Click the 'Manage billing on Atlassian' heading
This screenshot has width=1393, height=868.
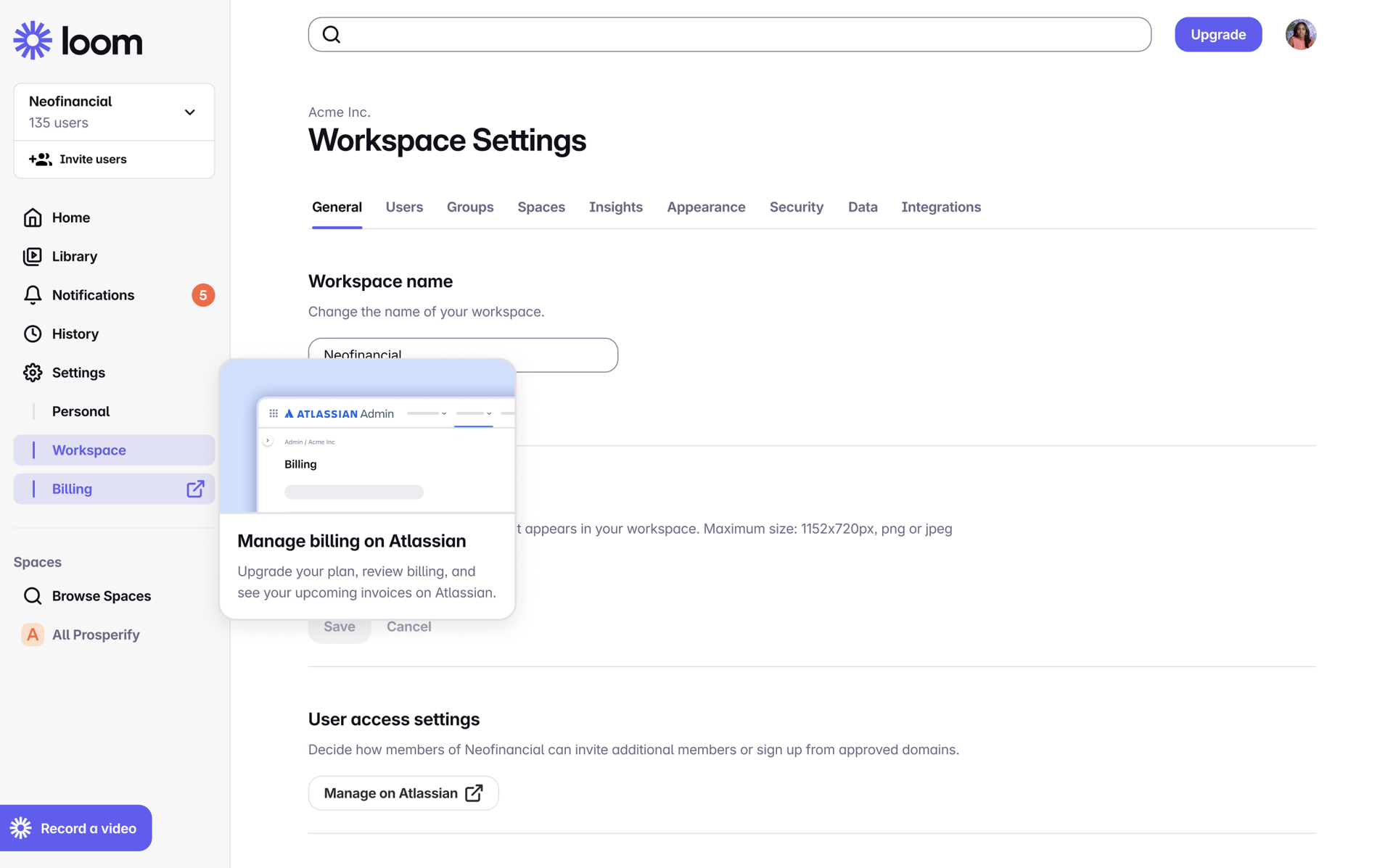coord(351,541)
